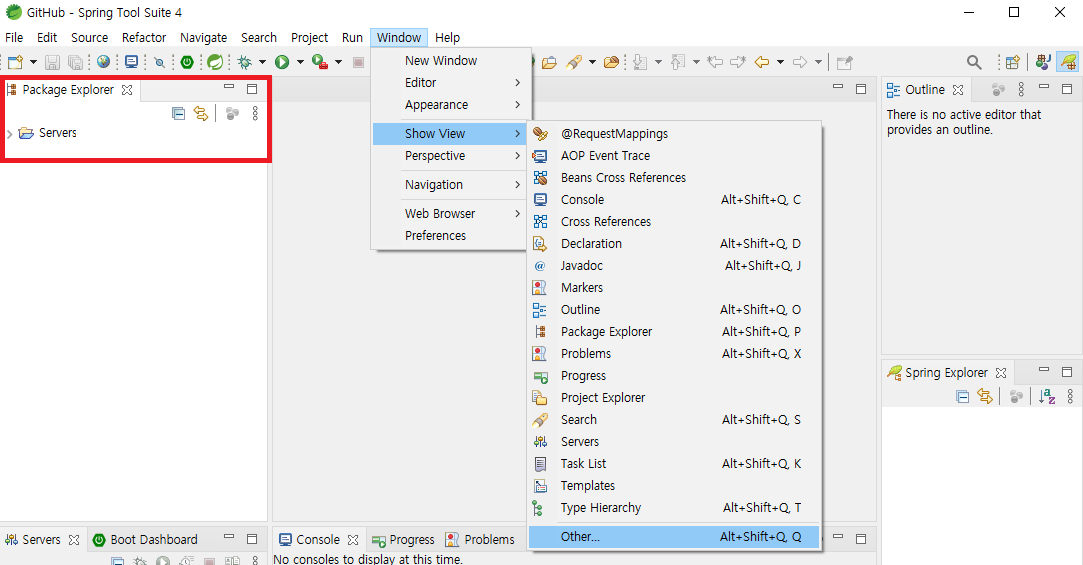Click the Save All icon in toolbar
The height and width of the screenshot is (565, 1083).
(x=75, y=62)
